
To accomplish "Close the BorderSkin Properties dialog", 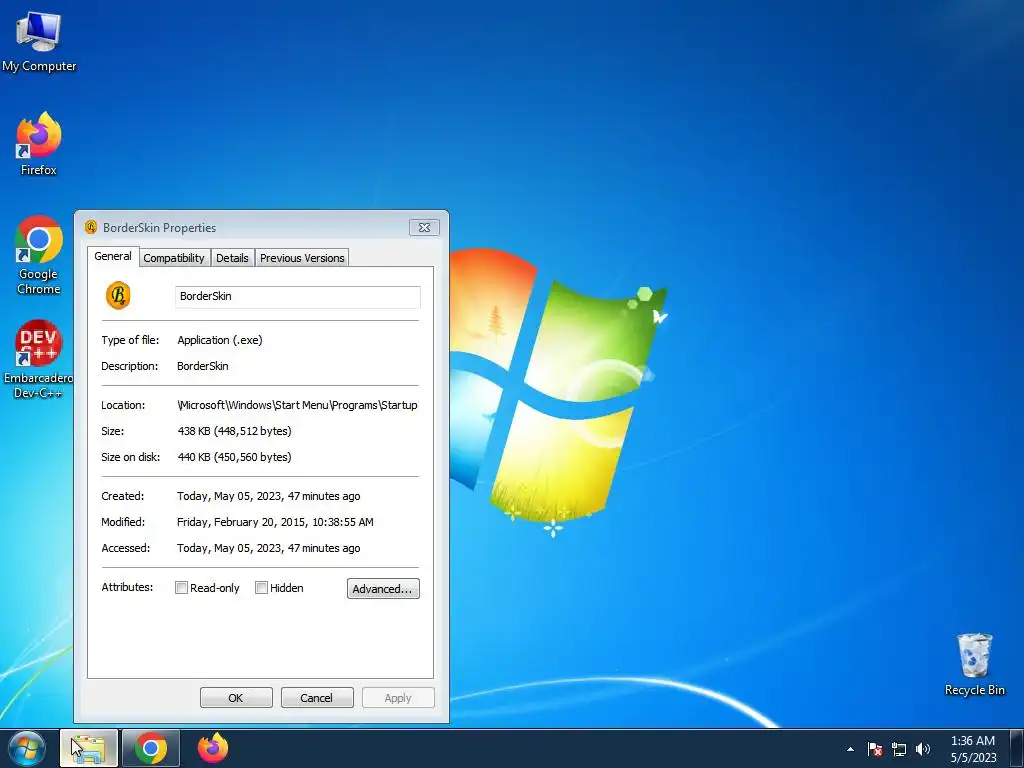I will point(424,227).
